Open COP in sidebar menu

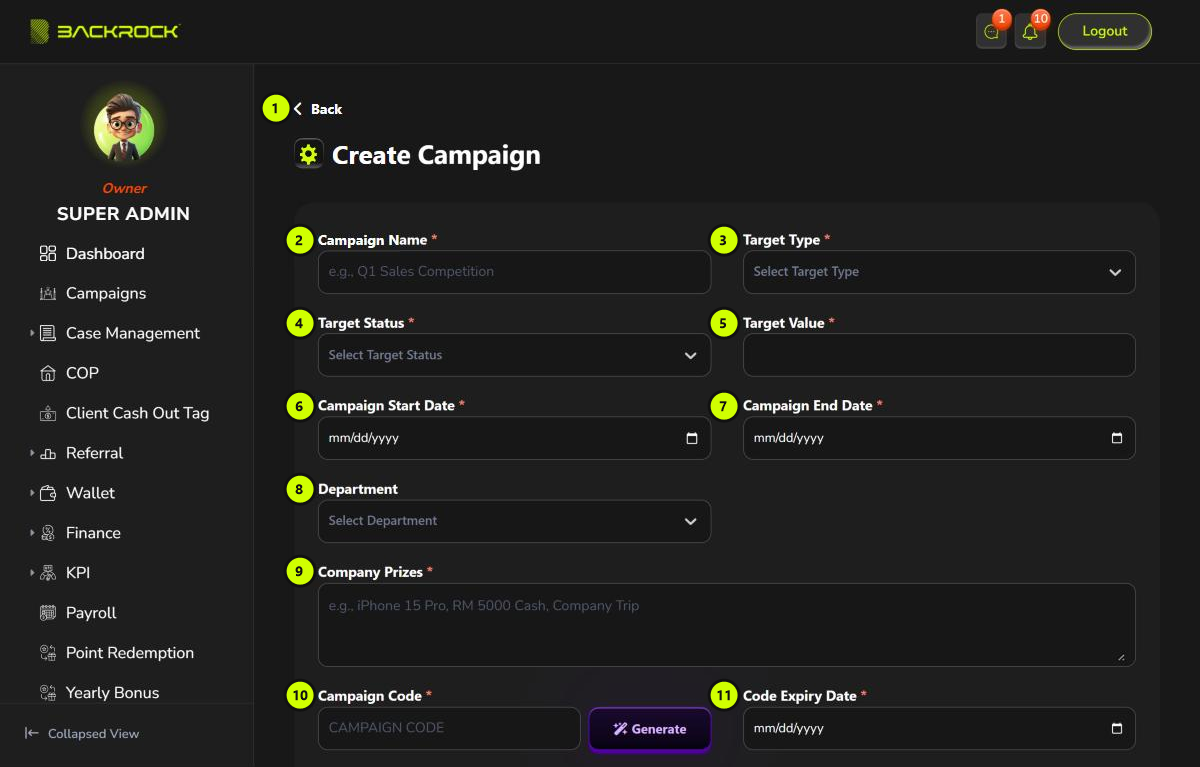pos(82,373)
